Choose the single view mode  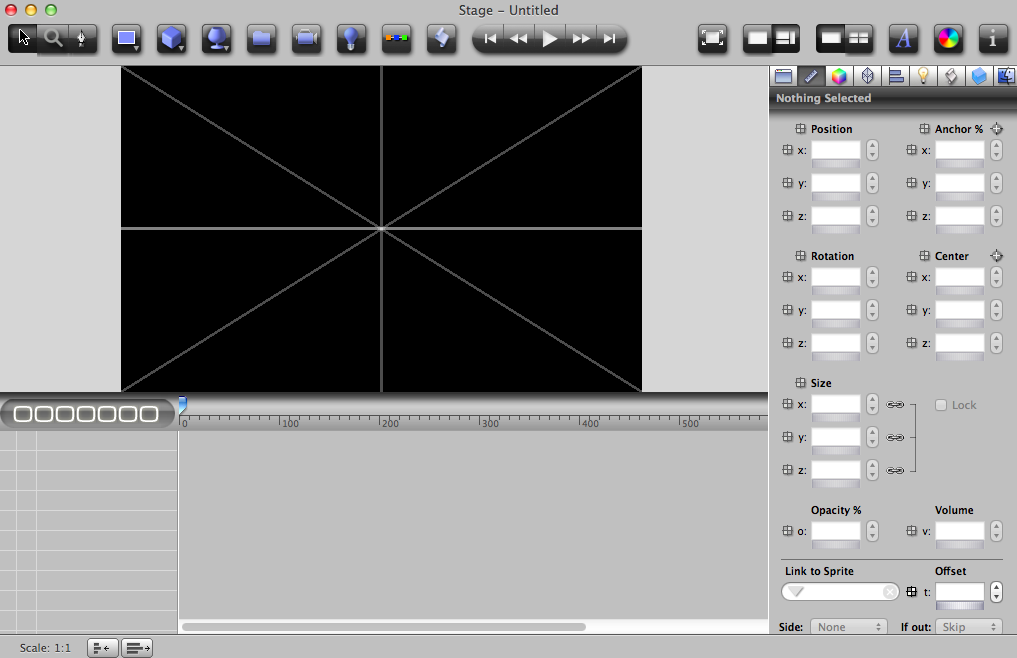[x=830, y=38]
